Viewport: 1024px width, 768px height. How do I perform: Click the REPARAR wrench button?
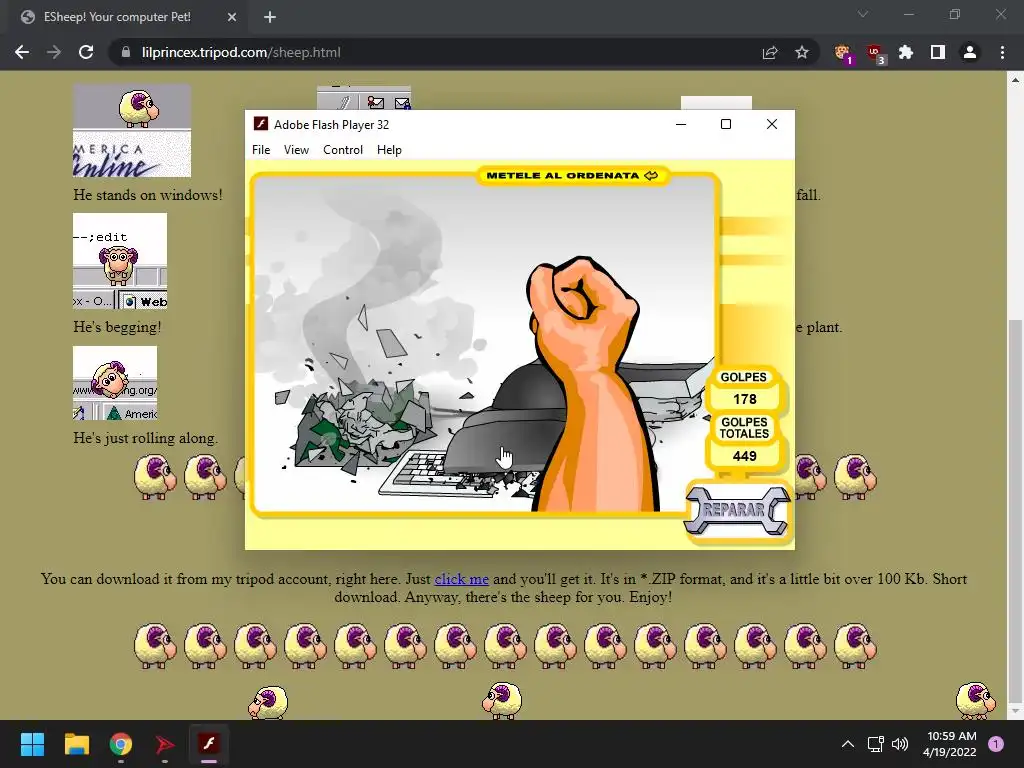737,511
